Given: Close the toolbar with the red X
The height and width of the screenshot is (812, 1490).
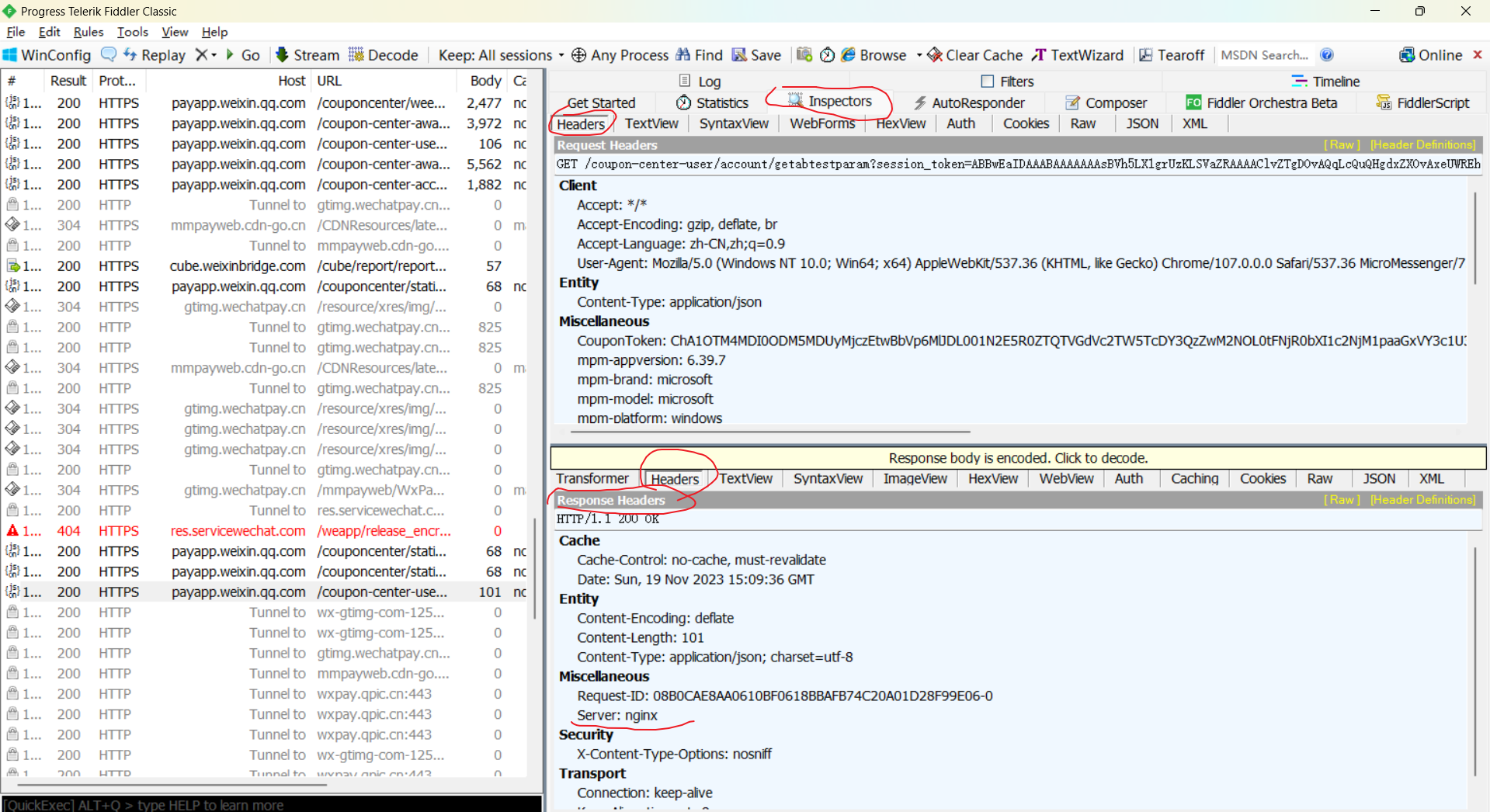Looking at the screenshot, I should pyautogui.click(x=1478, y=54).
